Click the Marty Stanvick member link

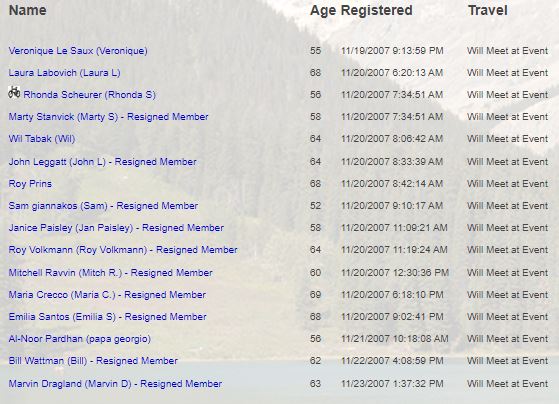point(108,117)
